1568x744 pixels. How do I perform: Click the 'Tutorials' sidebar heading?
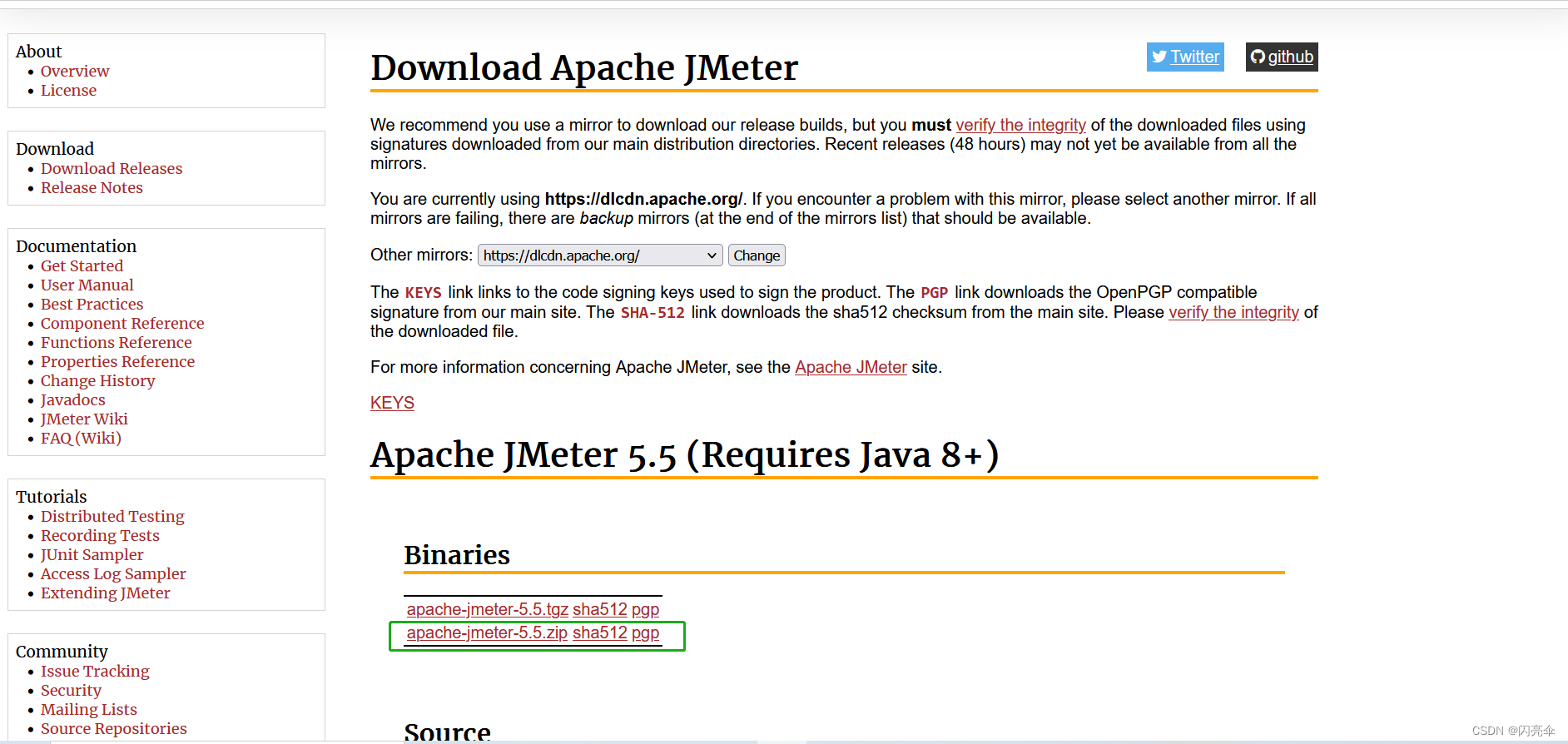51,497
